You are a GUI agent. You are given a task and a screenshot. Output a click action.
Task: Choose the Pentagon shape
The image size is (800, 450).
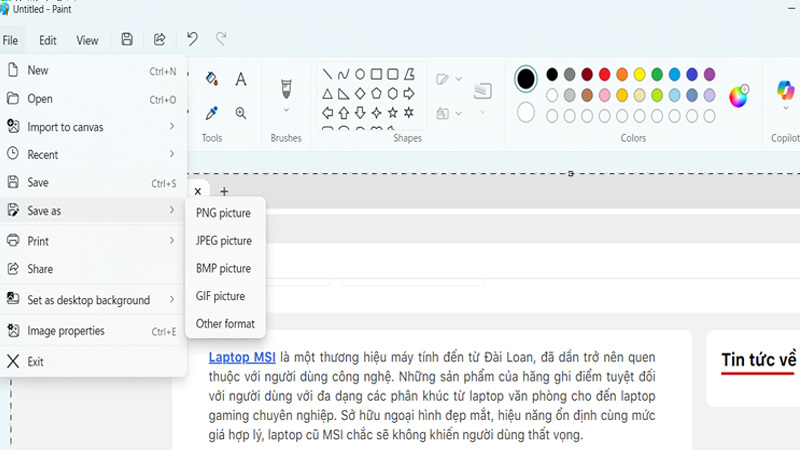377,94
